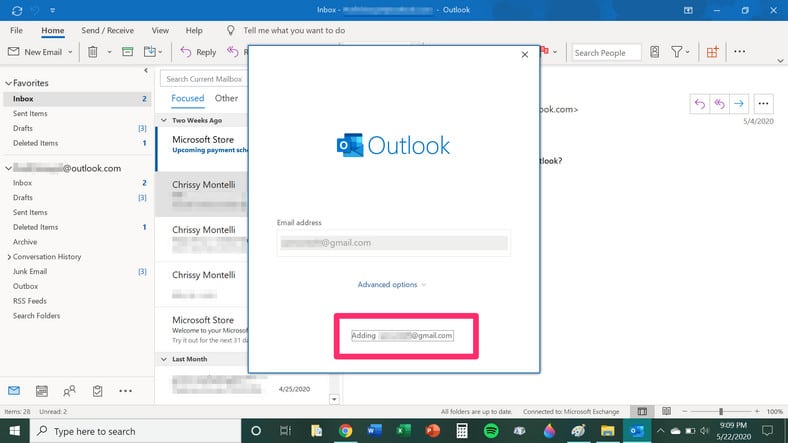
Task: Open the Help tab
Action: [194, 30]
